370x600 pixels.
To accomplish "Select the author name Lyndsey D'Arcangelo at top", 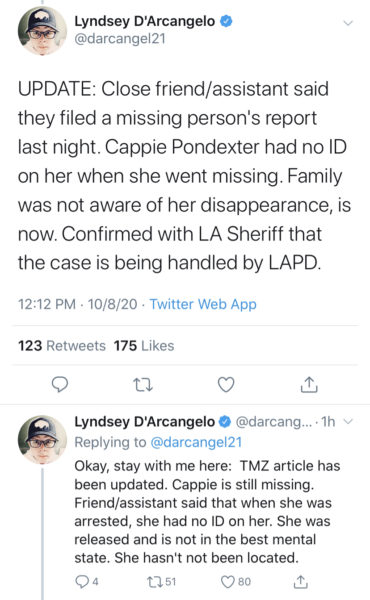I will coord(145,21).
